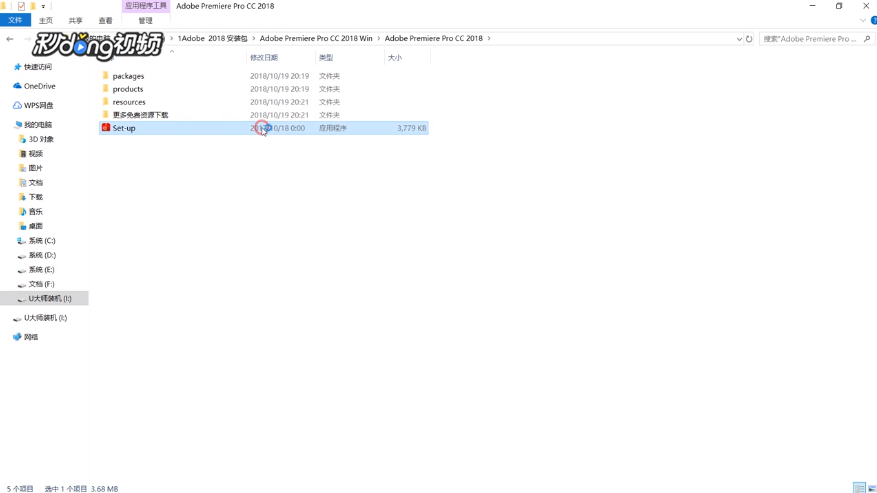Open 下载 folder in sidebar
This screenshot has height=493, width=877.
pos(36,197)
